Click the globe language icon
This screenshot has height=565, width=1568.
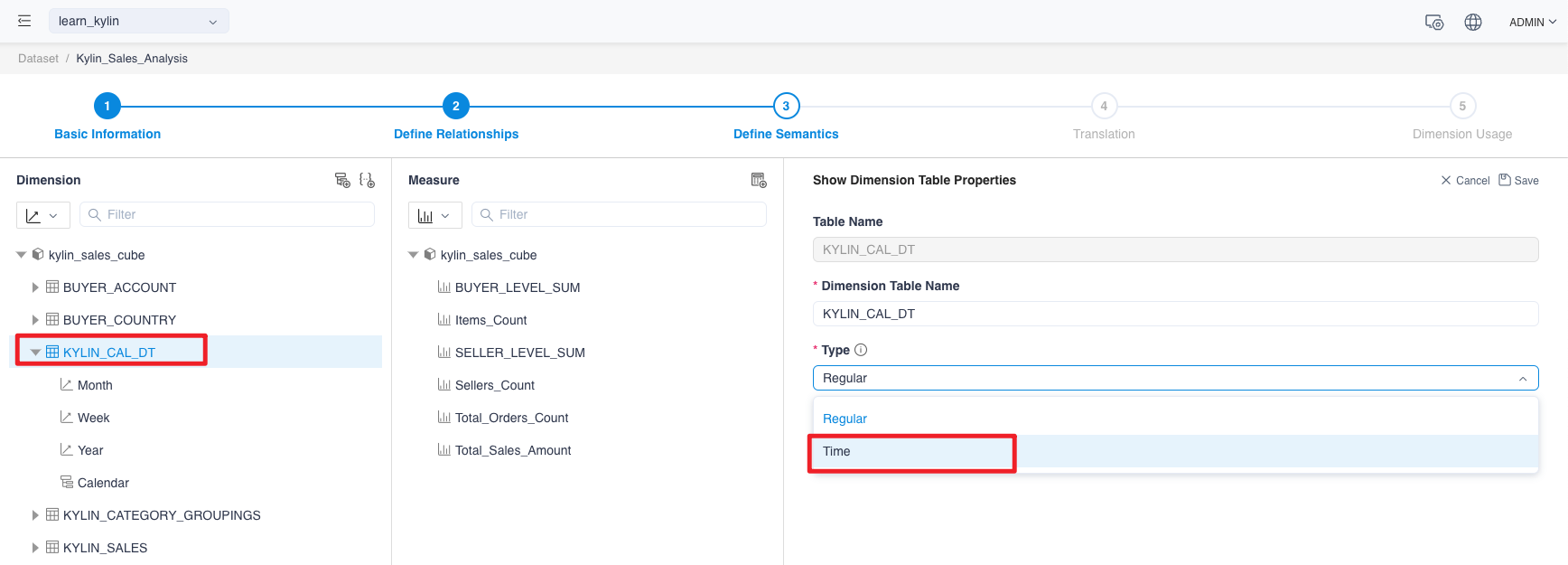pyautogui.click(x=1472, y=22)
